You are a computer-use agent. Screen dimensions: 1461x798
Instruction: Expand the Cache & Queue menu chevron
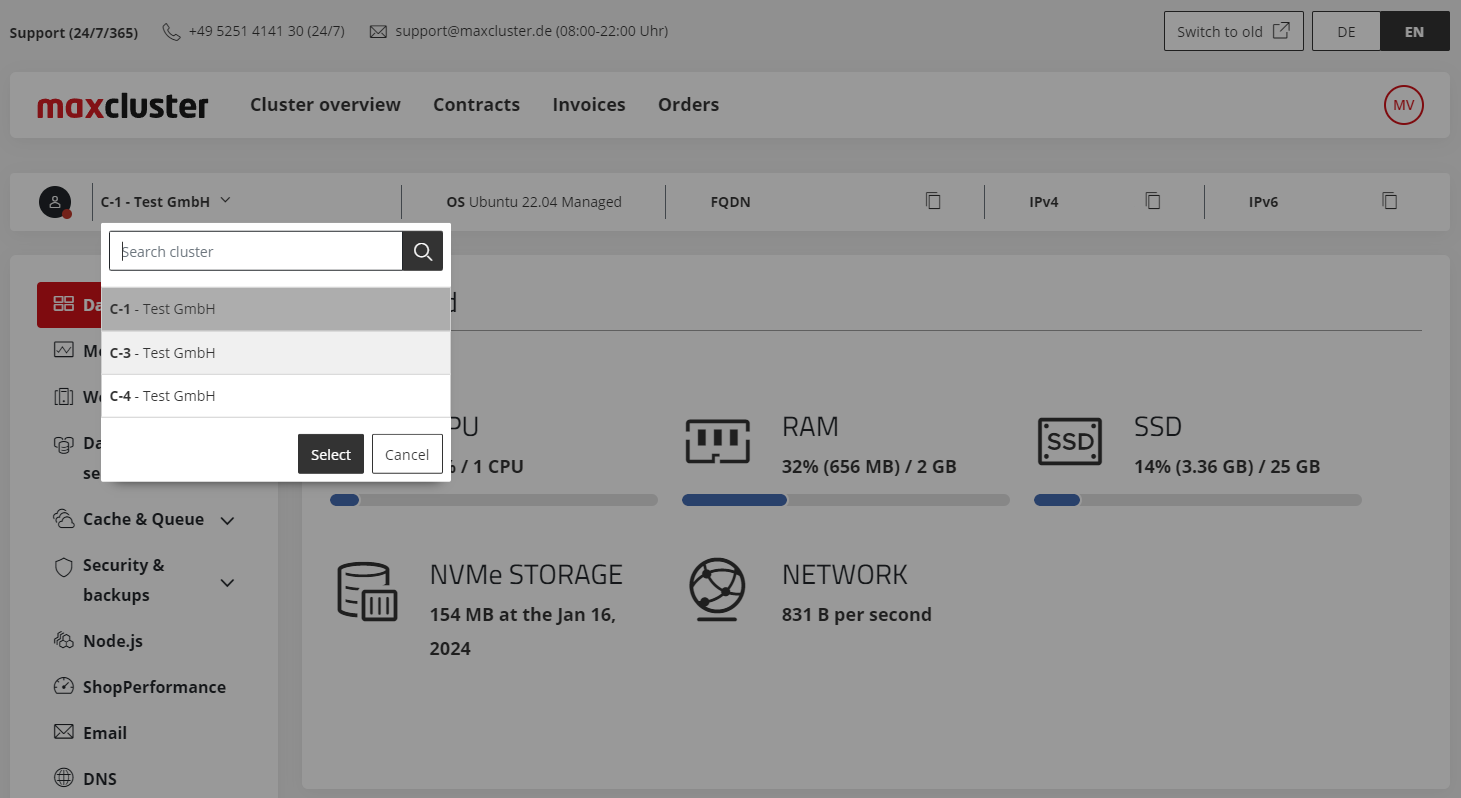coord(227,520)
